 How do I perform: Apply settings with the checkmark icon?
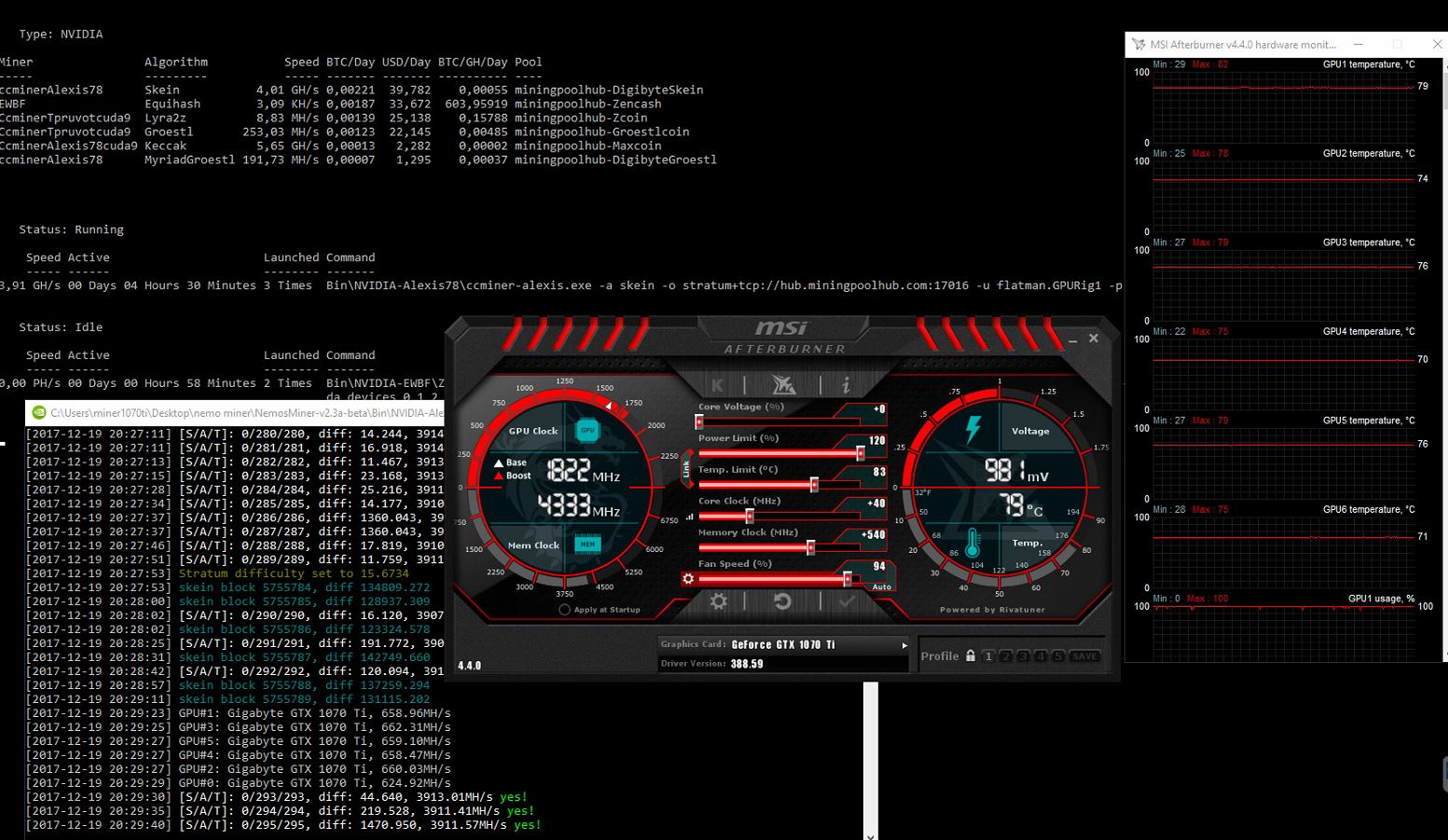click(847, 602)
